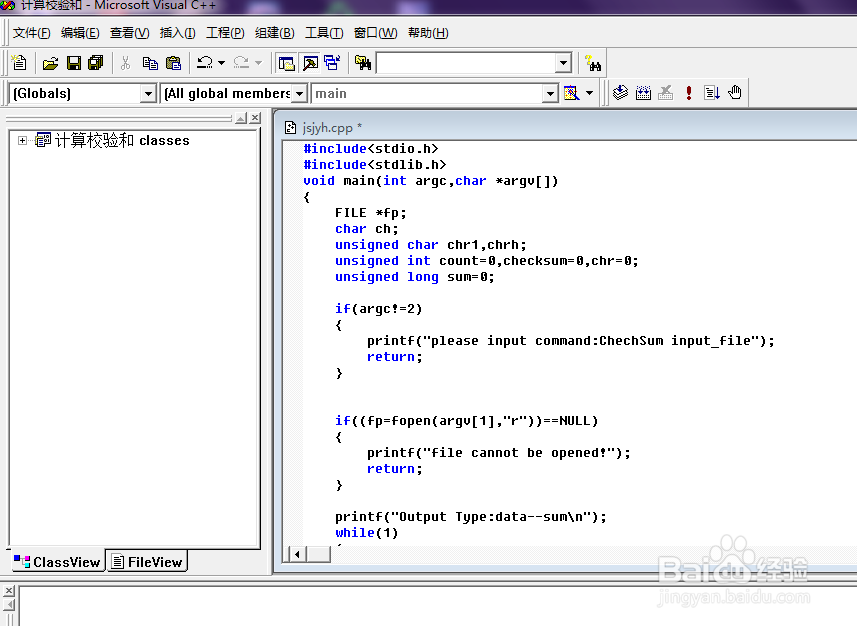Insert breakpoint using the hand icon
857x626 pixels.
[x=735, y=93]
